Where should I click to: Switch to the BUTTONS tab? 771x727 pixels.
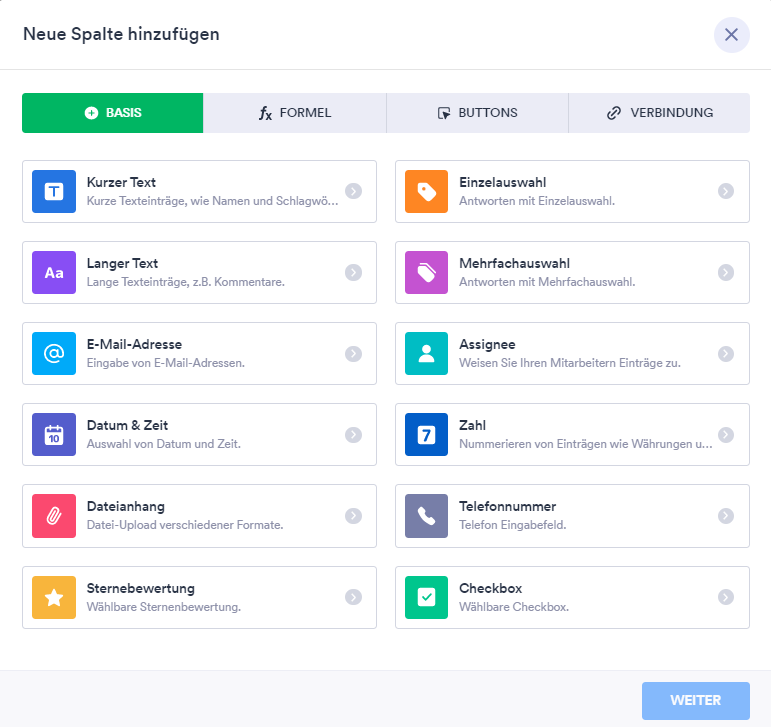pyautogui.click(x=477, y=113)
